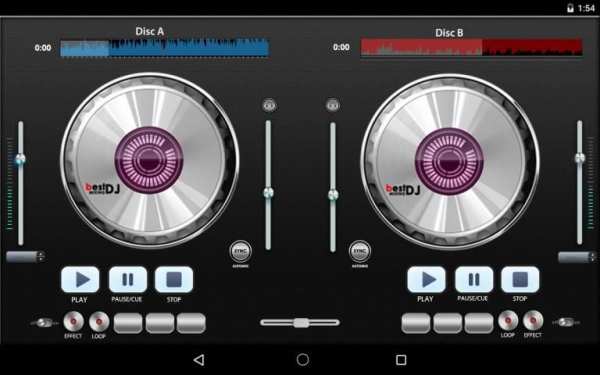
Task: Tap the battery icon in status bar
Action: click(570, 8)
